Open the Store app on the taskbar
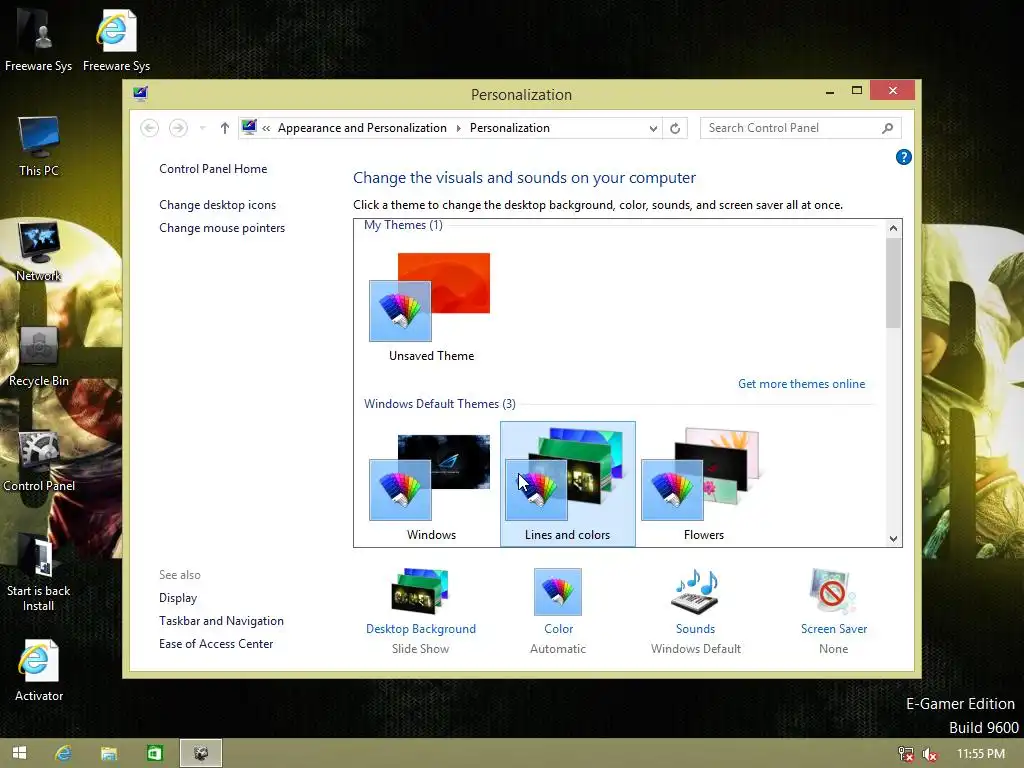 (154, 753)
